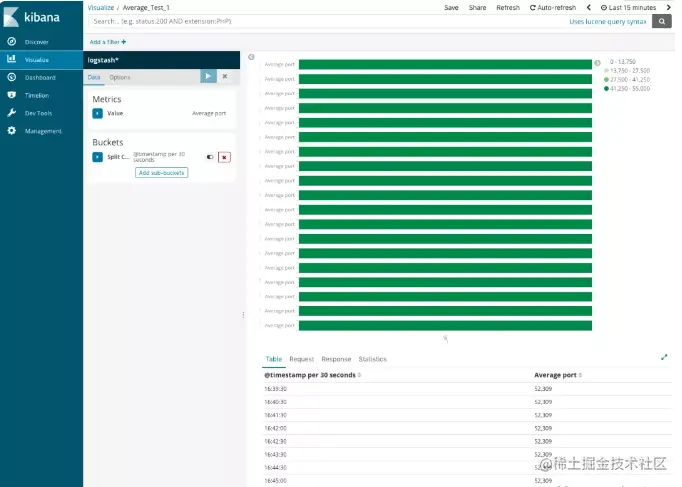Sort by @timestamp per 30 seconds column

pyautogui.click(x=312, y=375)
